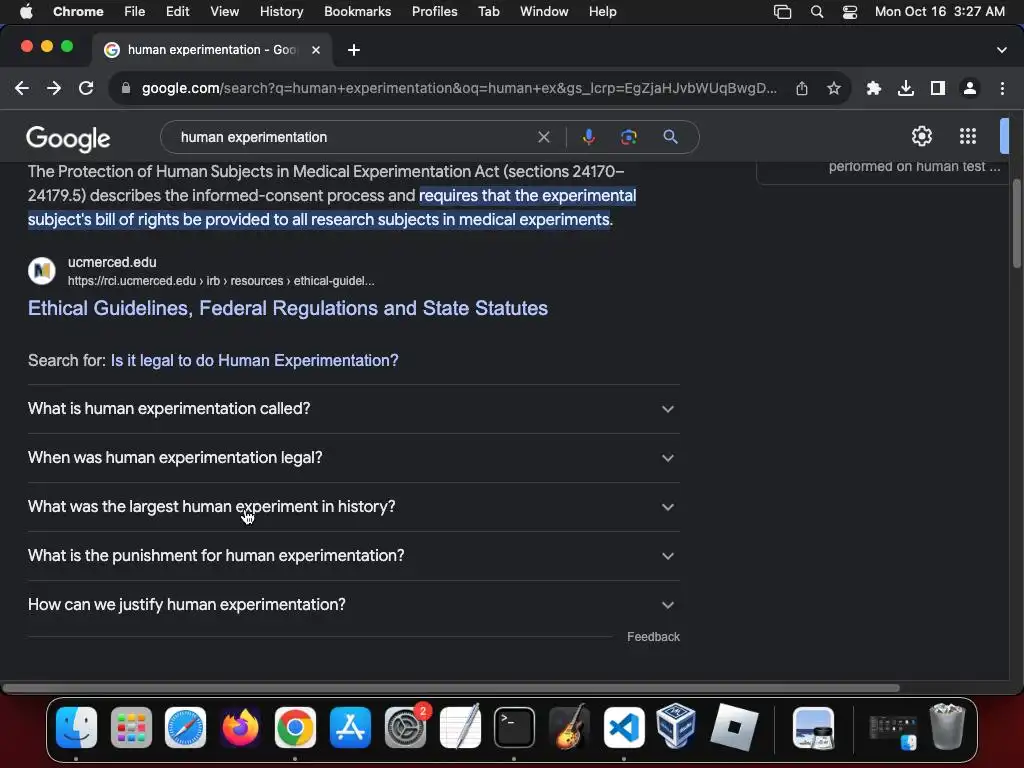The image size is (1024, 768).
Task: Start Google voice search
Action: coord(588,137)
